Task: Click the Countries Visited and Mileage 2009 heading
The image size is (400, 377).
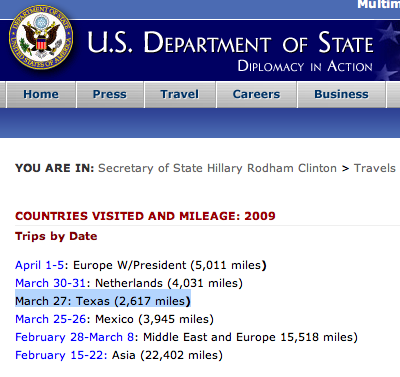Action: (145, 216)
